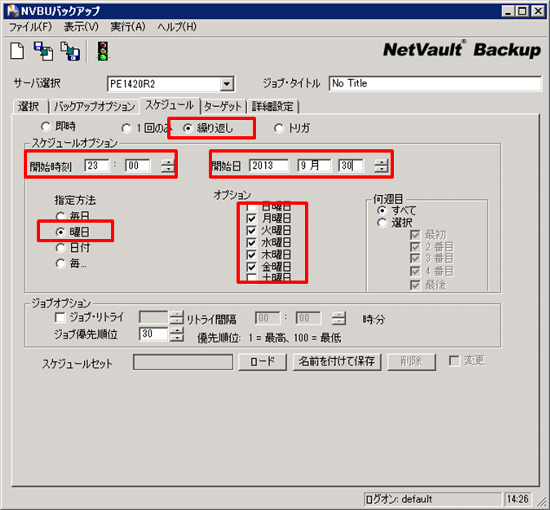Open the 表示(V) menu
550x510 pixels.
click(x=81, y=27)
